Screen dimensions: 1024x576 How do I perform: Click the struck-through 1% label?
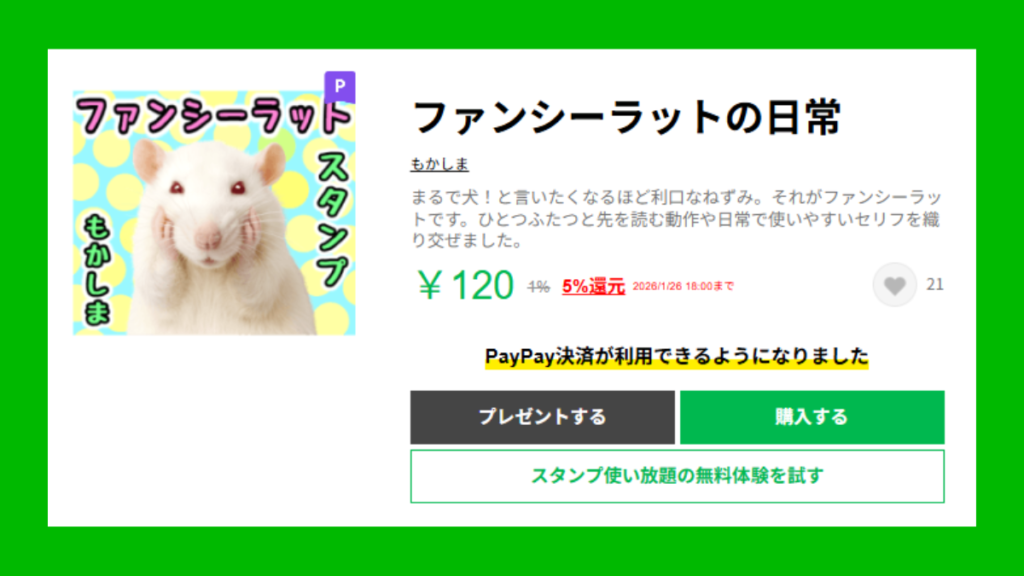[539, 286]
